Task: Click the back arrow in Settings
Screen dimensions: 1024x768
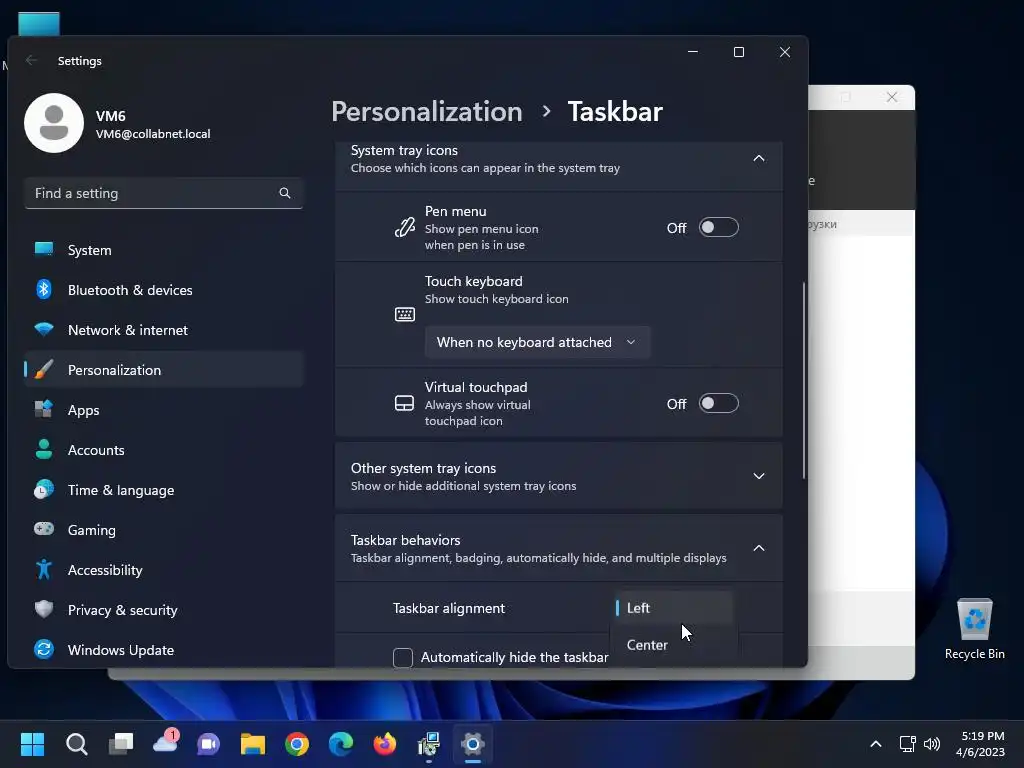Action: (x=31, y=60)
